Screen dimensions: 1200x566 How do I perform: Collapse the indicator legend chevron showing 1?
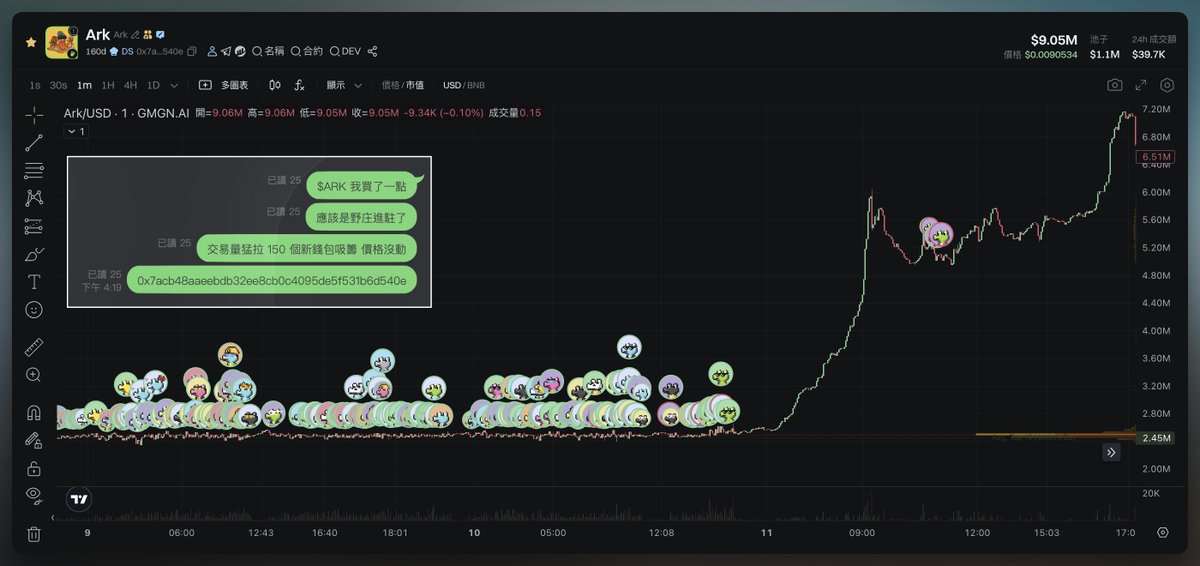coord(75,132)
